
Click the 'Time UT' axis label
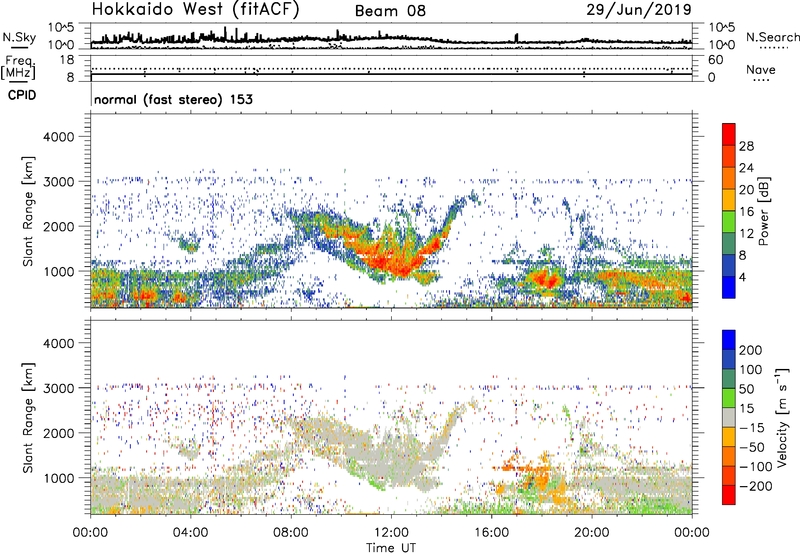point(391,548)
